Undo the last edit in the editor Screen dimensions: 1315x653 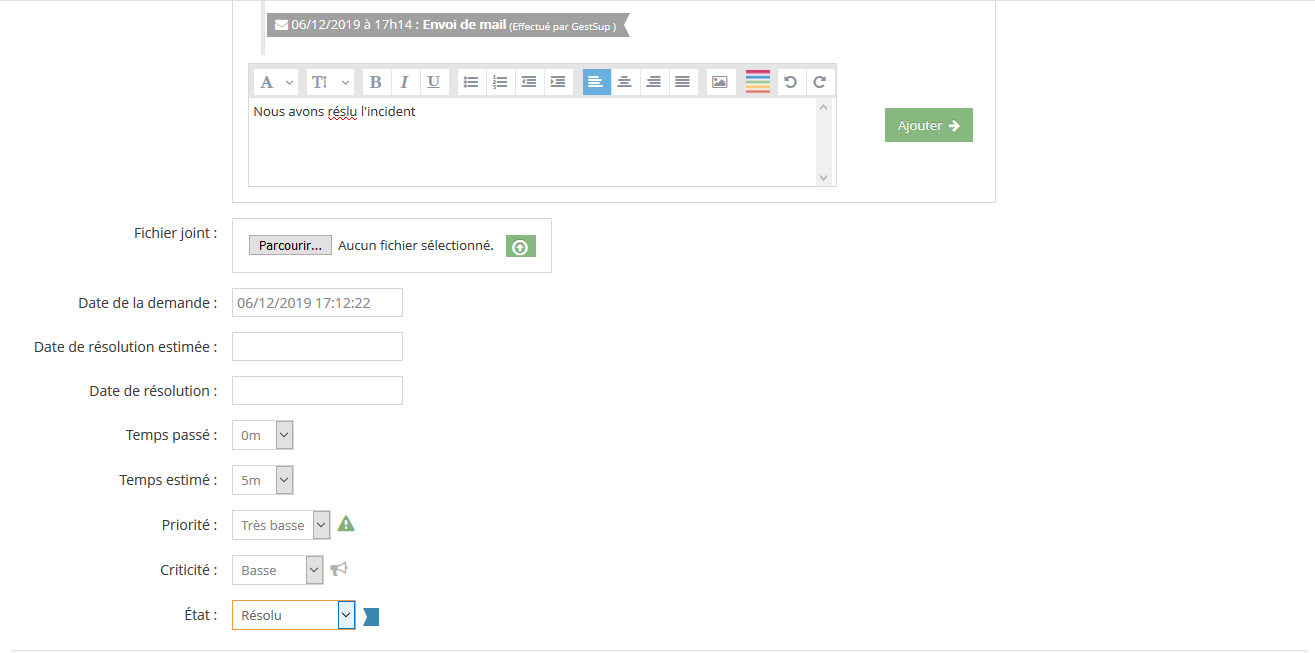tap(790, 82)
